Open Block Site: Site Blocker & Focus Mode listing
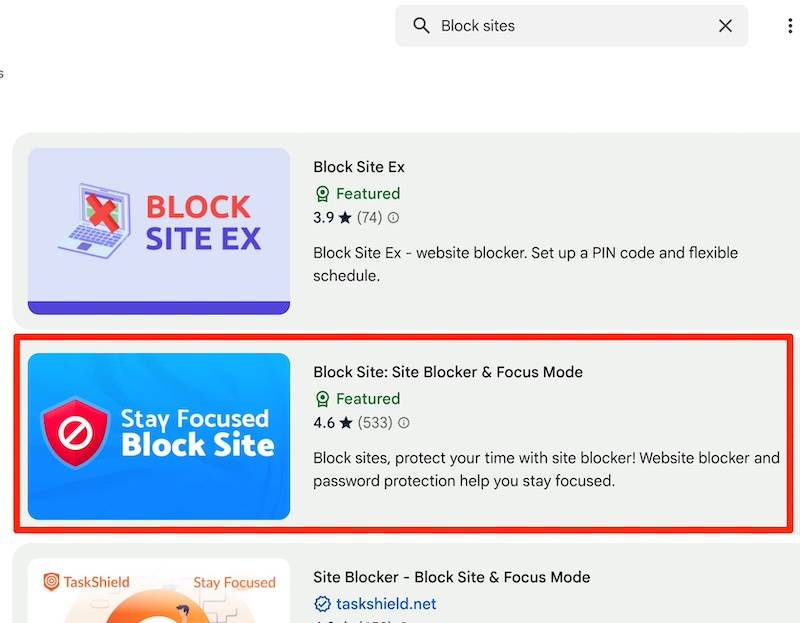 [x=448, y=371]
